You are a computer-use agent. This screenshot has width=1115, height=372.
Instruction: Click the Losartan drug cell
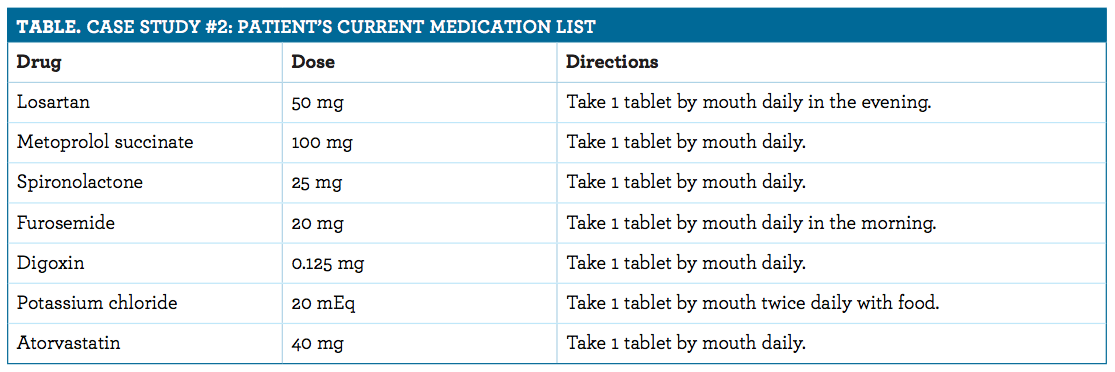click(53, 102)
